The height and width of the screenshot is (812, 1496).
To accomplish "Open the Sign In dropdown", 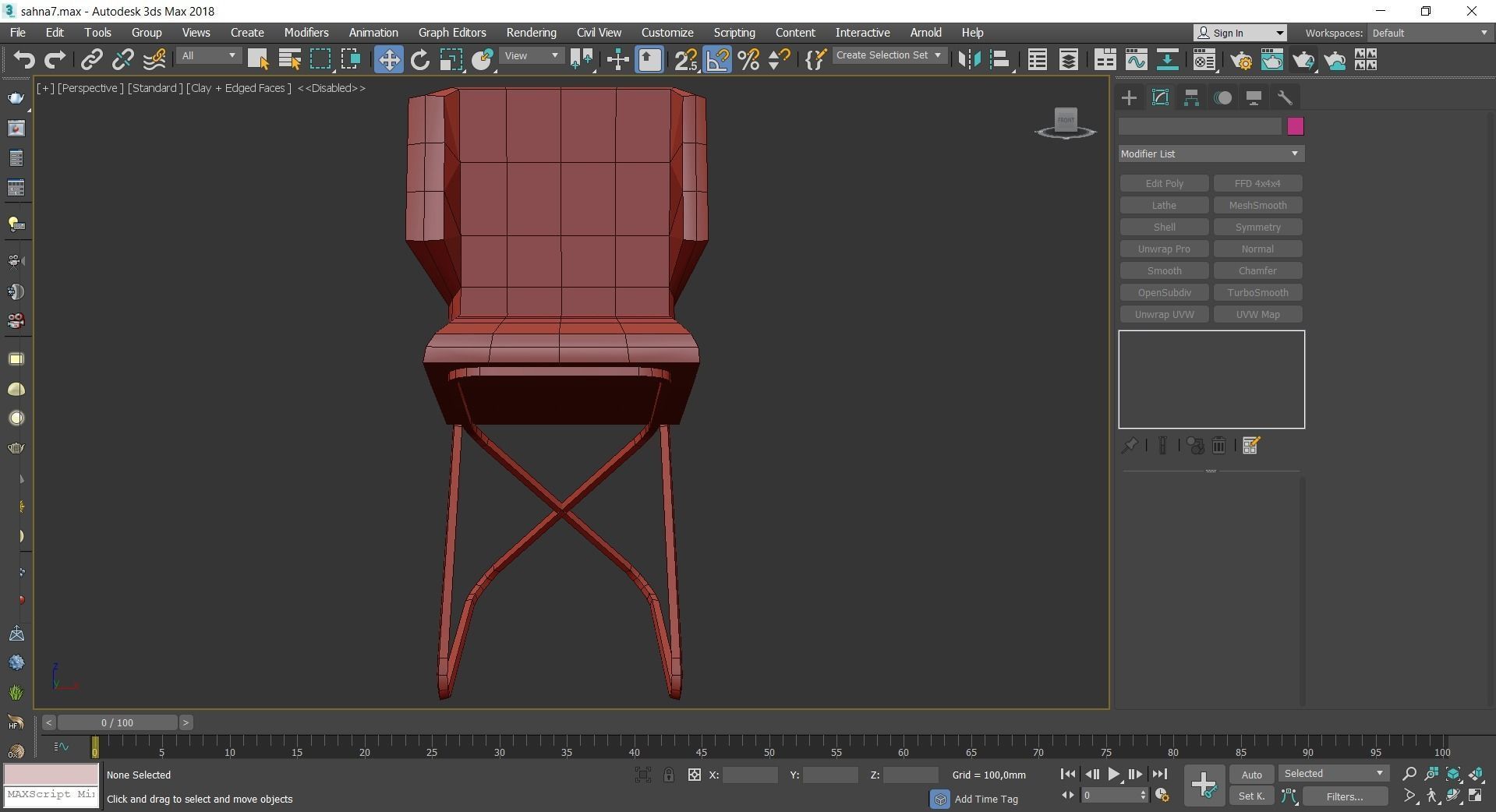I will [1240, 33].
